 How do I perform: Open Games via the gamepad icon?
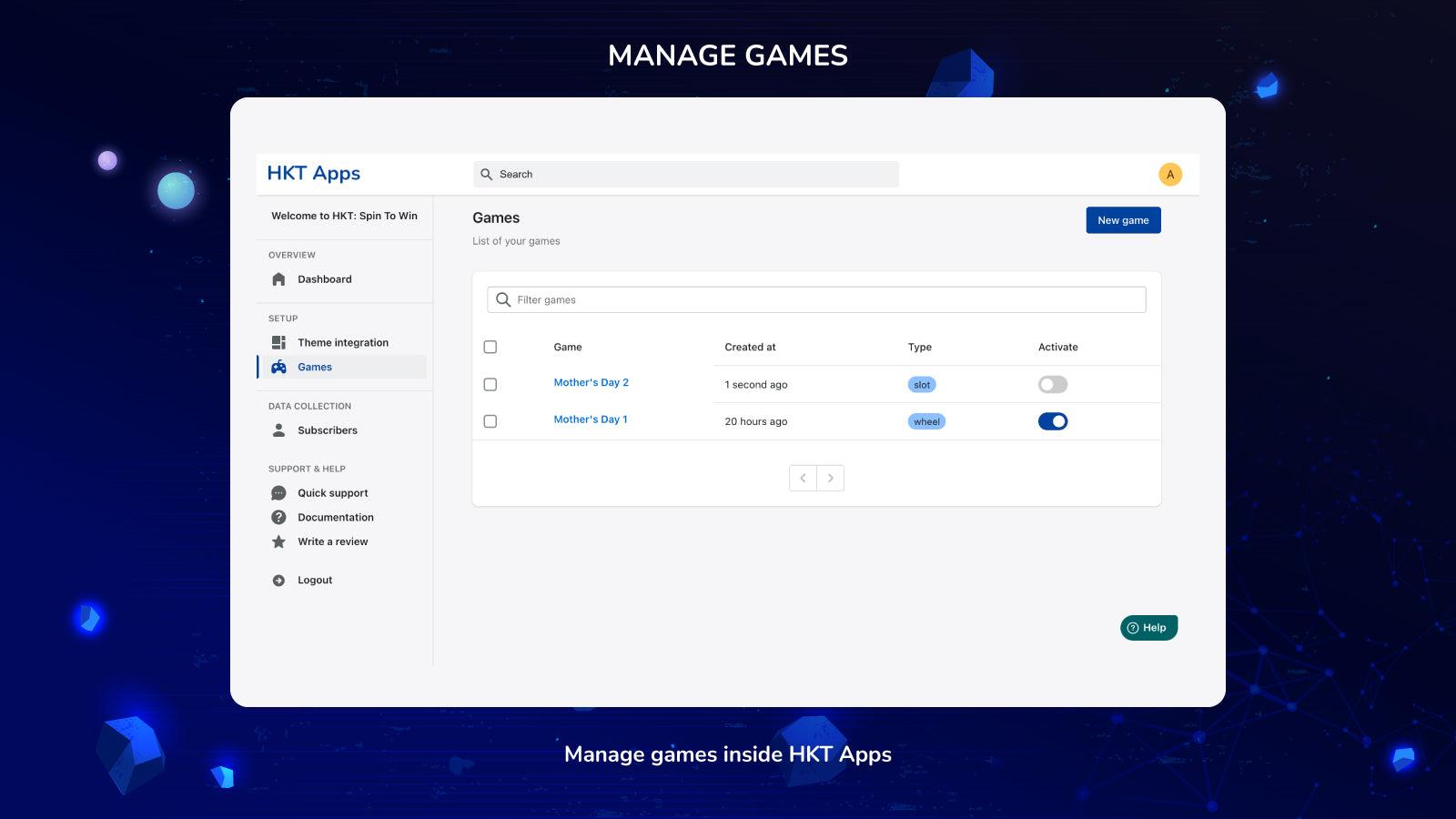click(x=278, y=367)
